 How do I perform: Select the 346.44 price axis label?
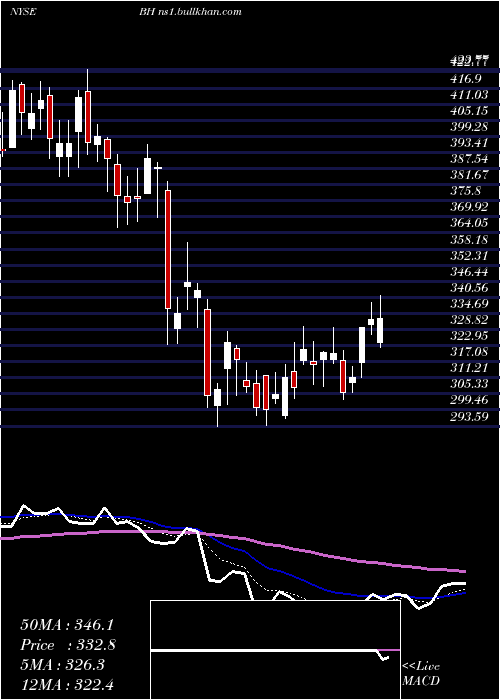click(470, 272)
